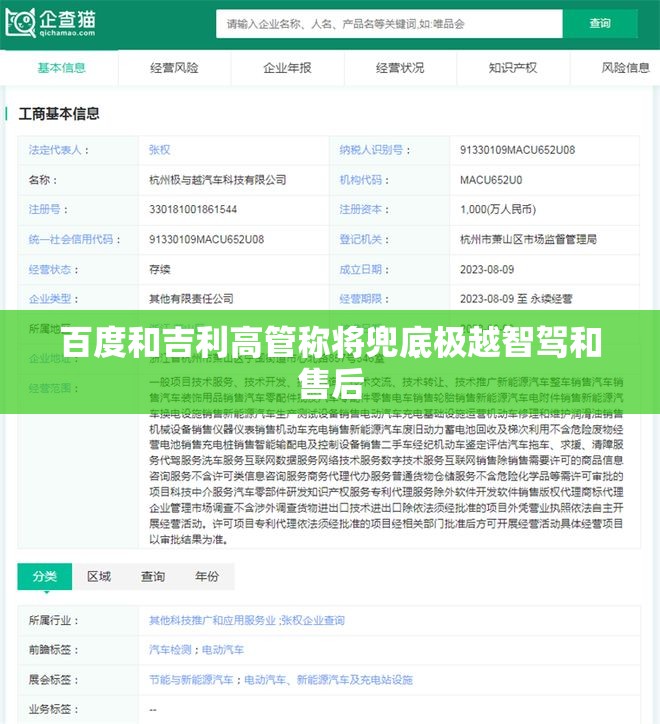Open legal representative 张权 link
This screenshot has height=724, width=660.
(x=159, y=150)
